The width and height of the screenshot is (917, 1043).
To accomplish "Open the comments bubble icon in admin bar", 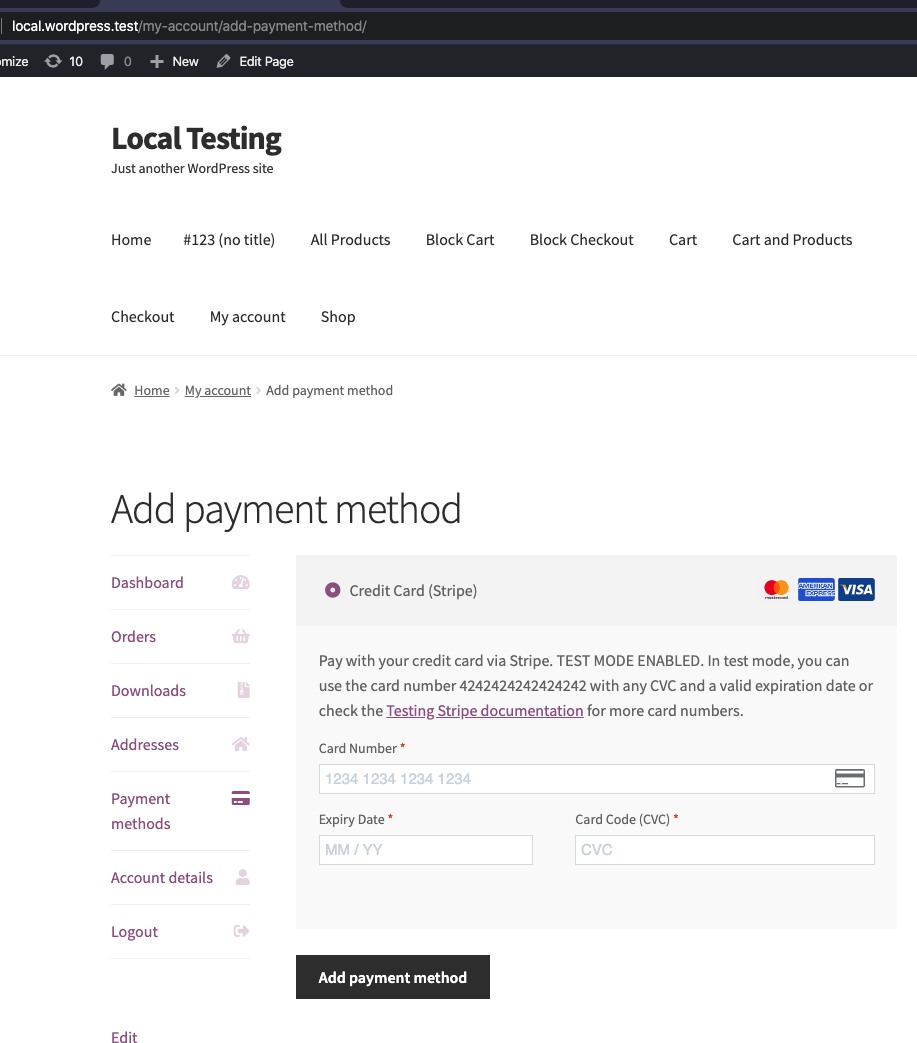I will pos(107,61).
